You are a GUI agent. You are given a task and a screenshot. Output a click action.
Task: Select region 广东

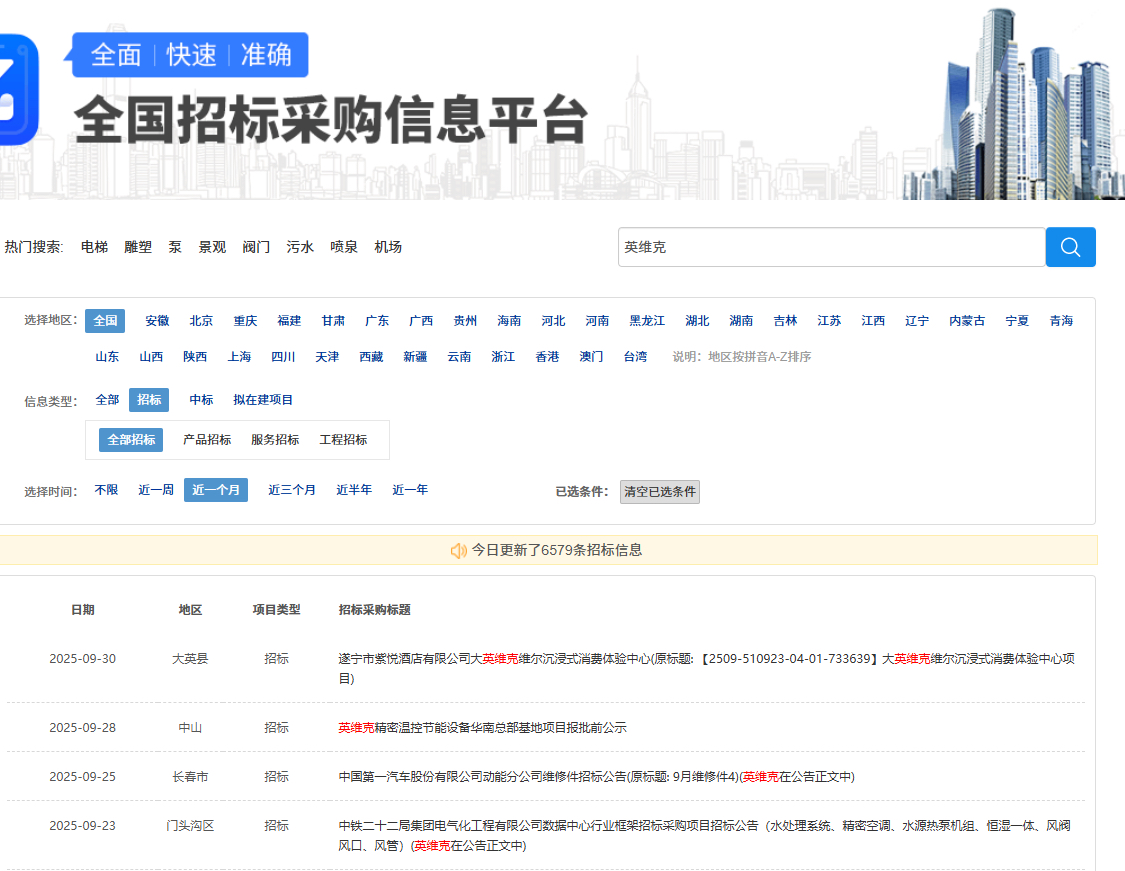(x=377, y=321)
